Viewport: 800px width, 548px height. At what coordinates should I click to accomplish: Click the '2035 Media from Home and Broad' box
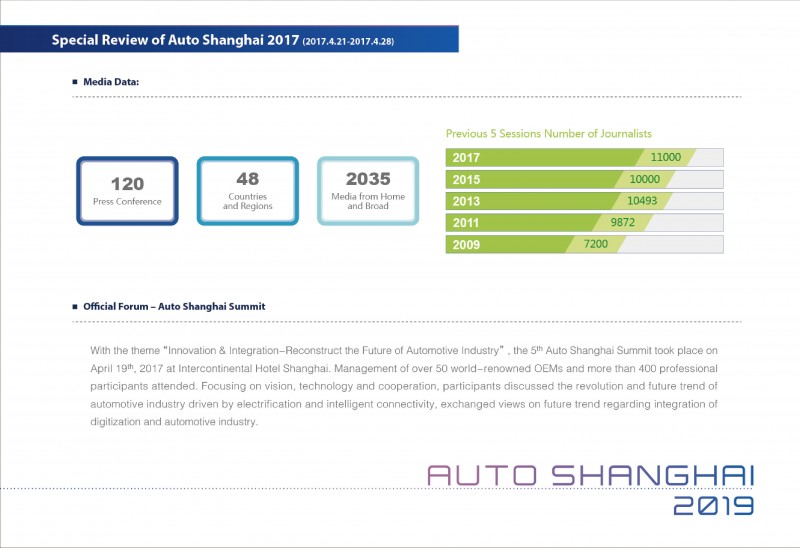368,191
